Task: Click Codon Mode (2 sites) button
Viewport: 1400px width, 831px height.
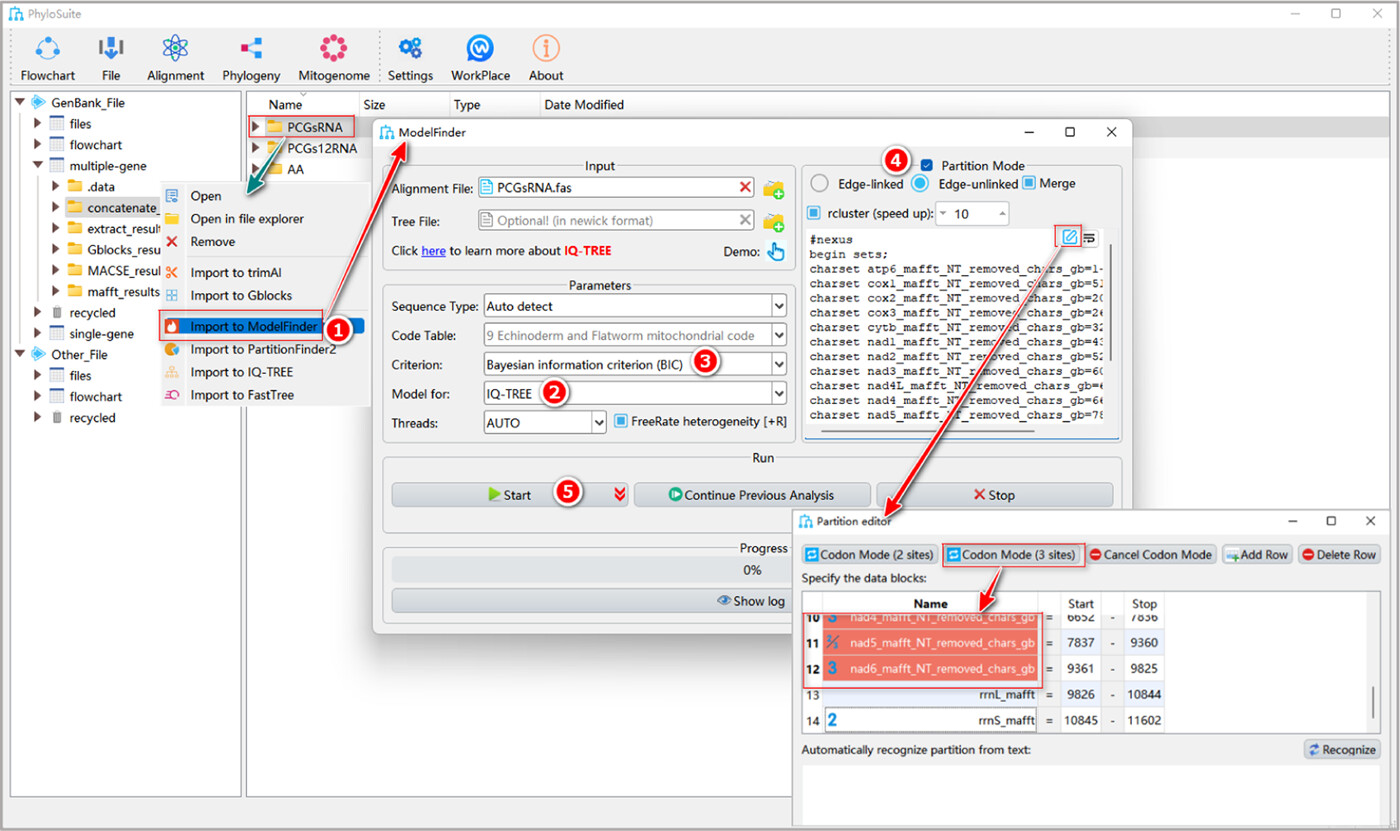Action: click(x=870, y=554)
